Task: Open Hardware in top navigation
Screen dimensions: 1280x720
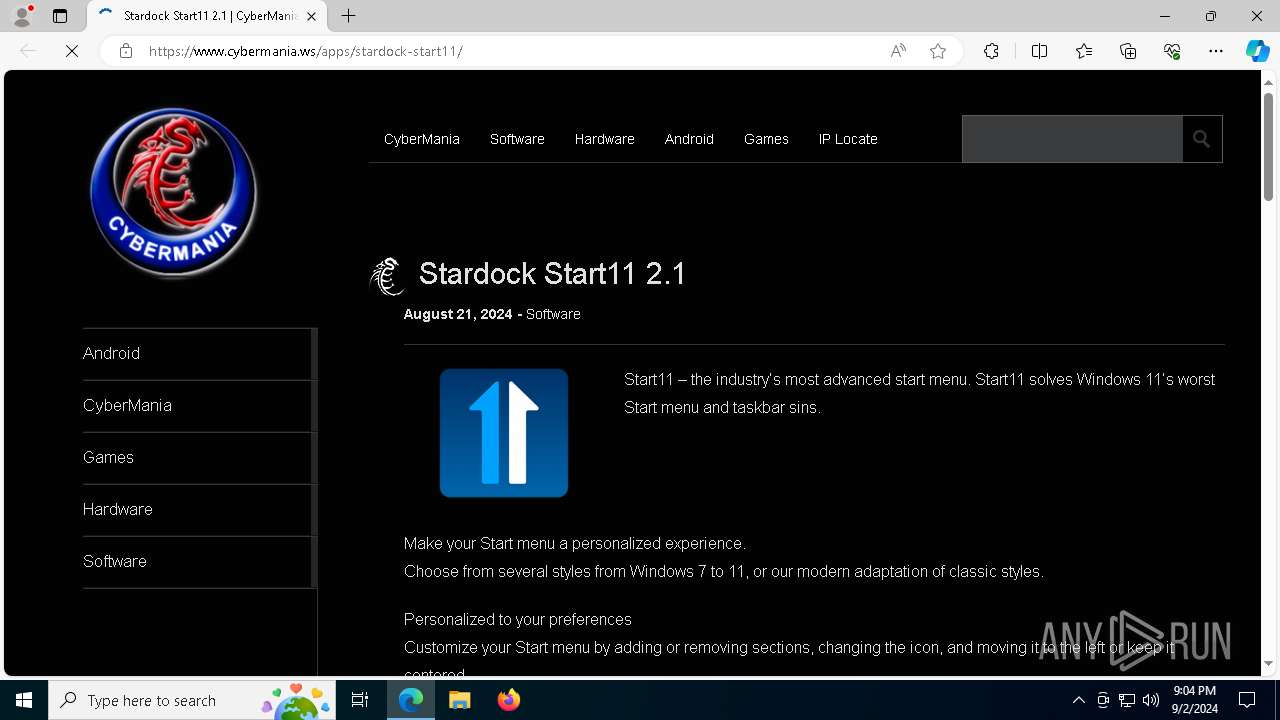Action: (x=605, y=139)
